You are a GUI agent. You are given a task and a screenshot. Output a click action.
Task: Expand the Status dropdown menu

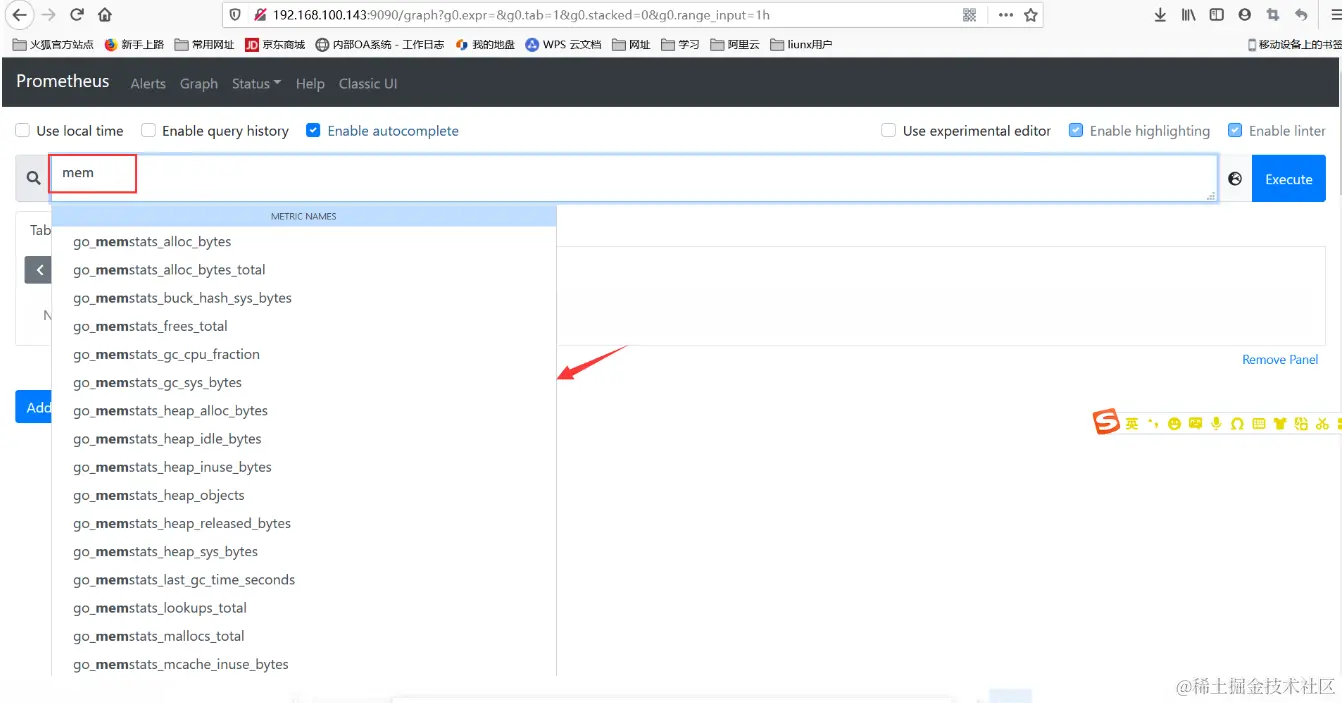click(256, 84)
